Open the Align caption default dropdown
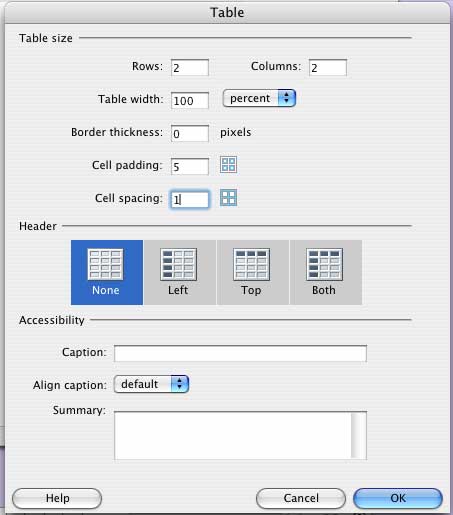The height and width of the screenshot is (515, 453). (x=151, y=384)
